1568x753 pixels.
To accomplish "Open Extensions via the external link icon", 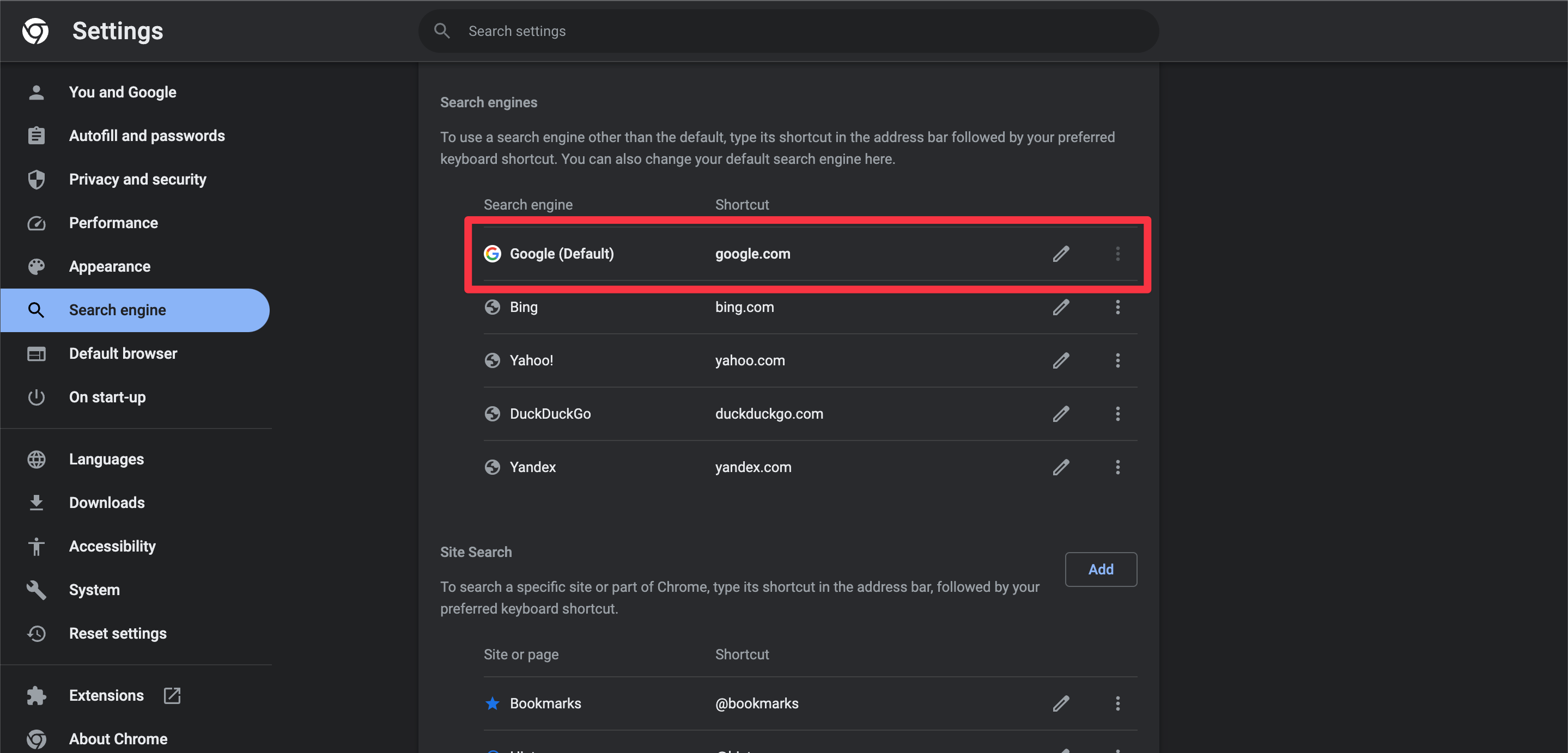I will click(171, 695).
